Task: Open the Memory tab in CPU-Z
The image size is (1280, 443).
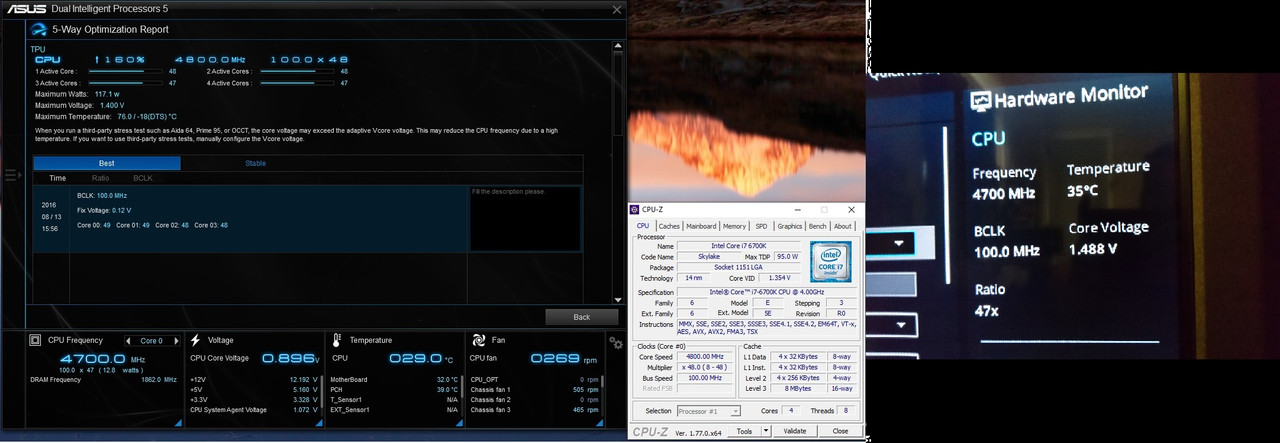Action: click(x=734, y=226)
